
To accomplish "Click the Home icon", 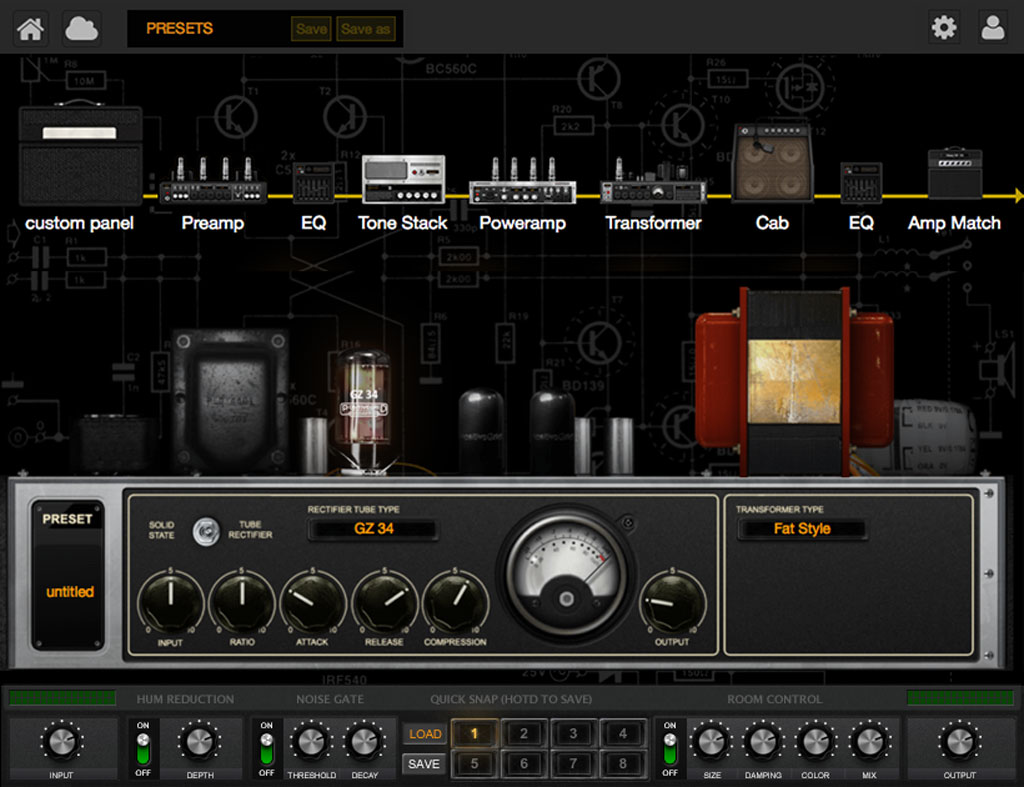I will (30, 28).
